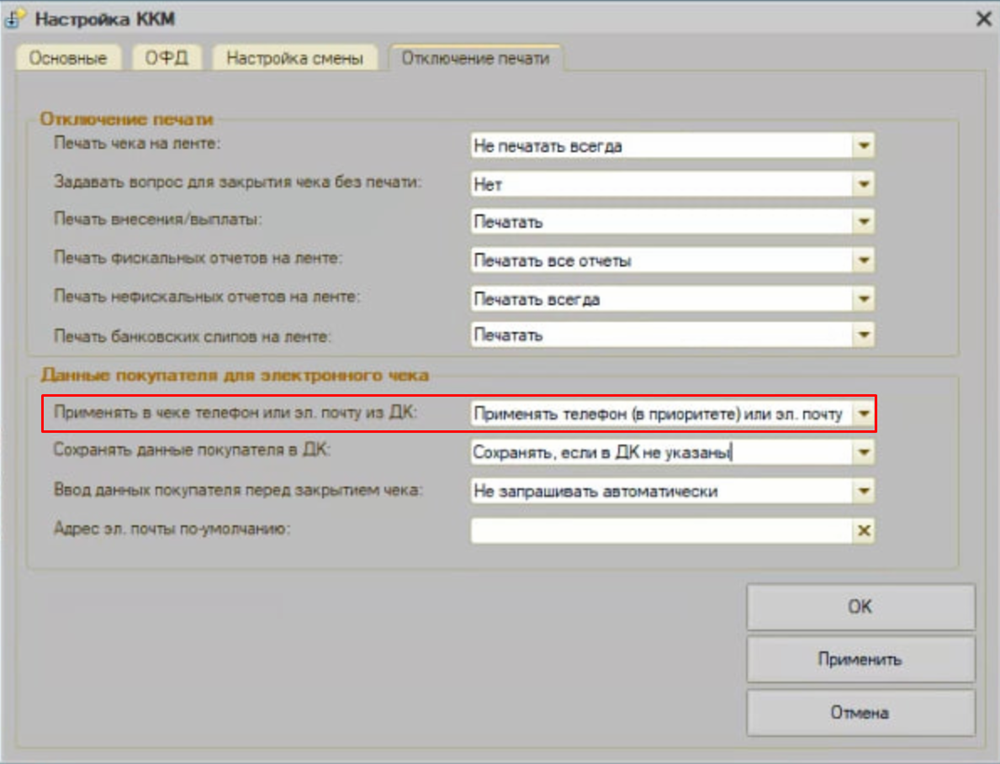Expand Печать нефискальных отчетов на ленте dropdown
The height and width of the screenshot is (764, 1000).
pos(864,298)
